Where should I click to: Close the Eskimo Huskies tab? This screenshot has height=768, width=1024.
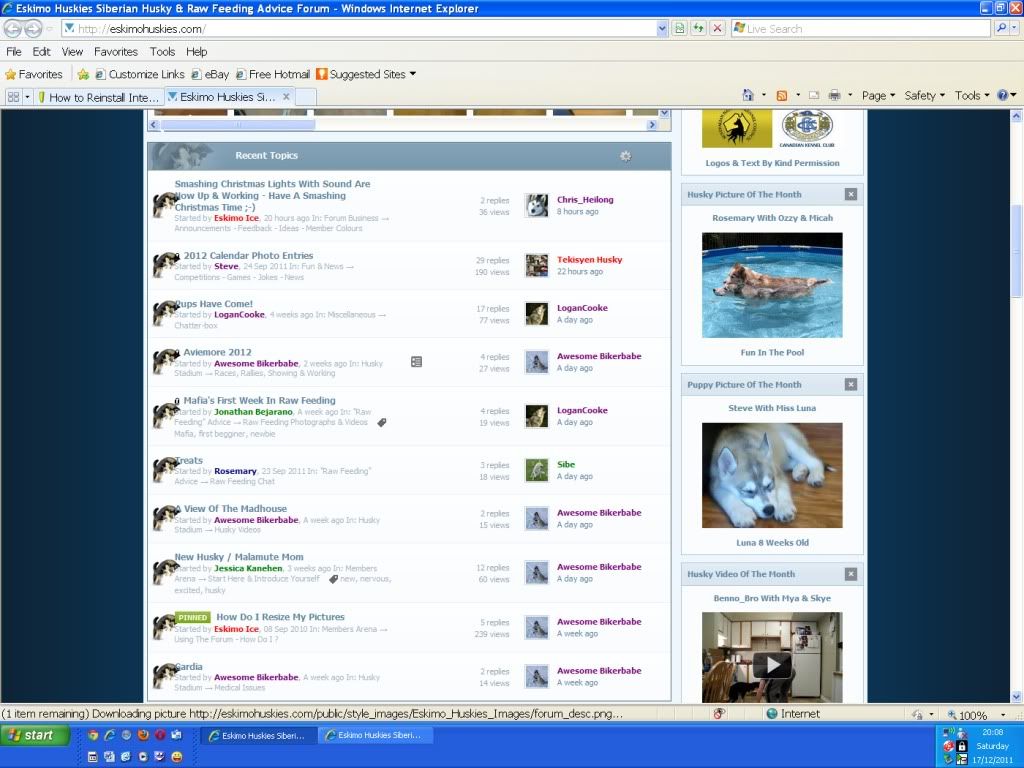tap(286, 97)
